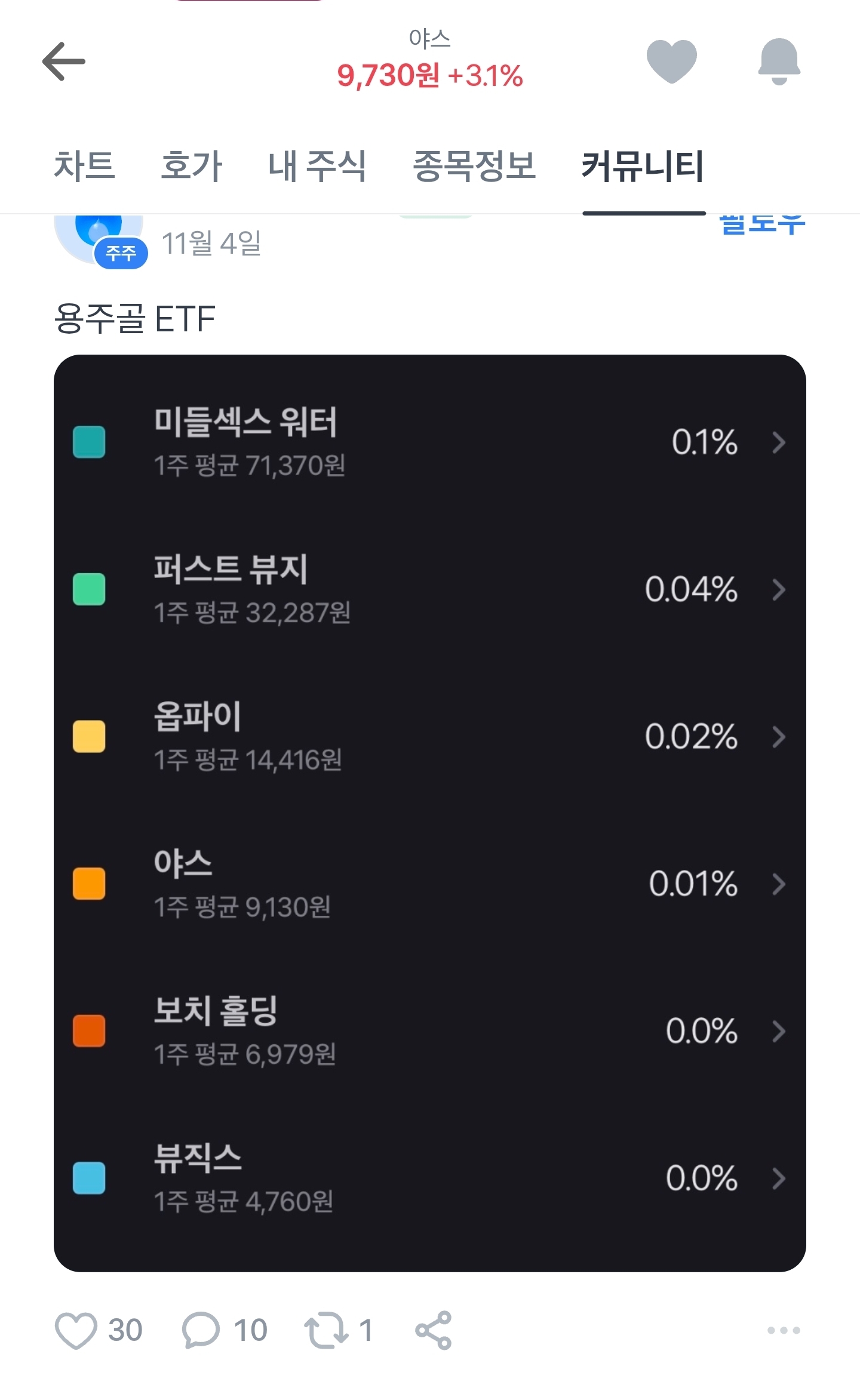Click the teal swatch beside 미들섹스 워터
The width and height of the screenshot is (860, 1400).
click(x=89, y=442)
